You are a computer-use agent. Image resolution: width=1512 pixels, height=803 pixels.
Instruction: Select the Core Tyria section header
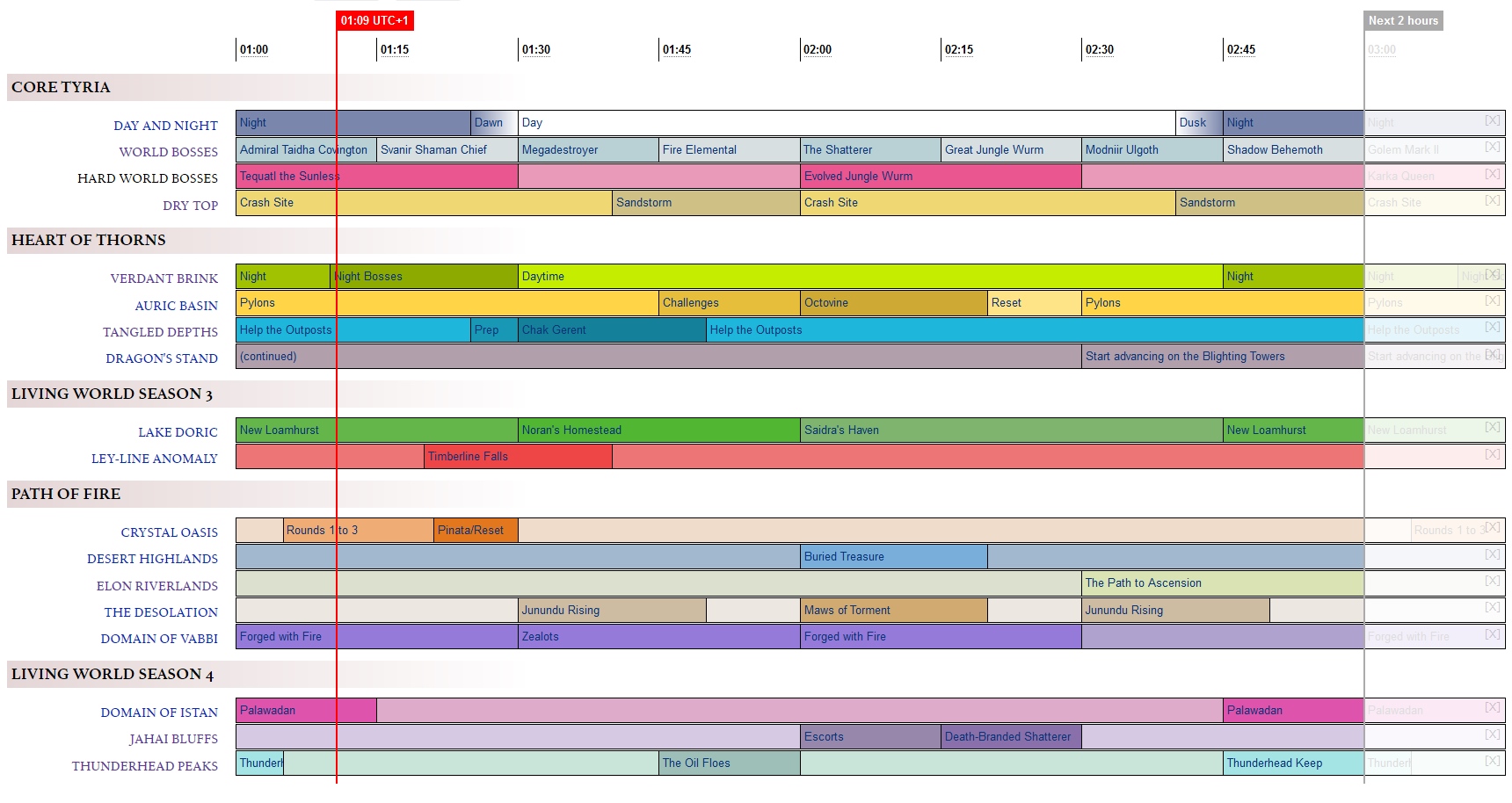click(x=61, y=87)
